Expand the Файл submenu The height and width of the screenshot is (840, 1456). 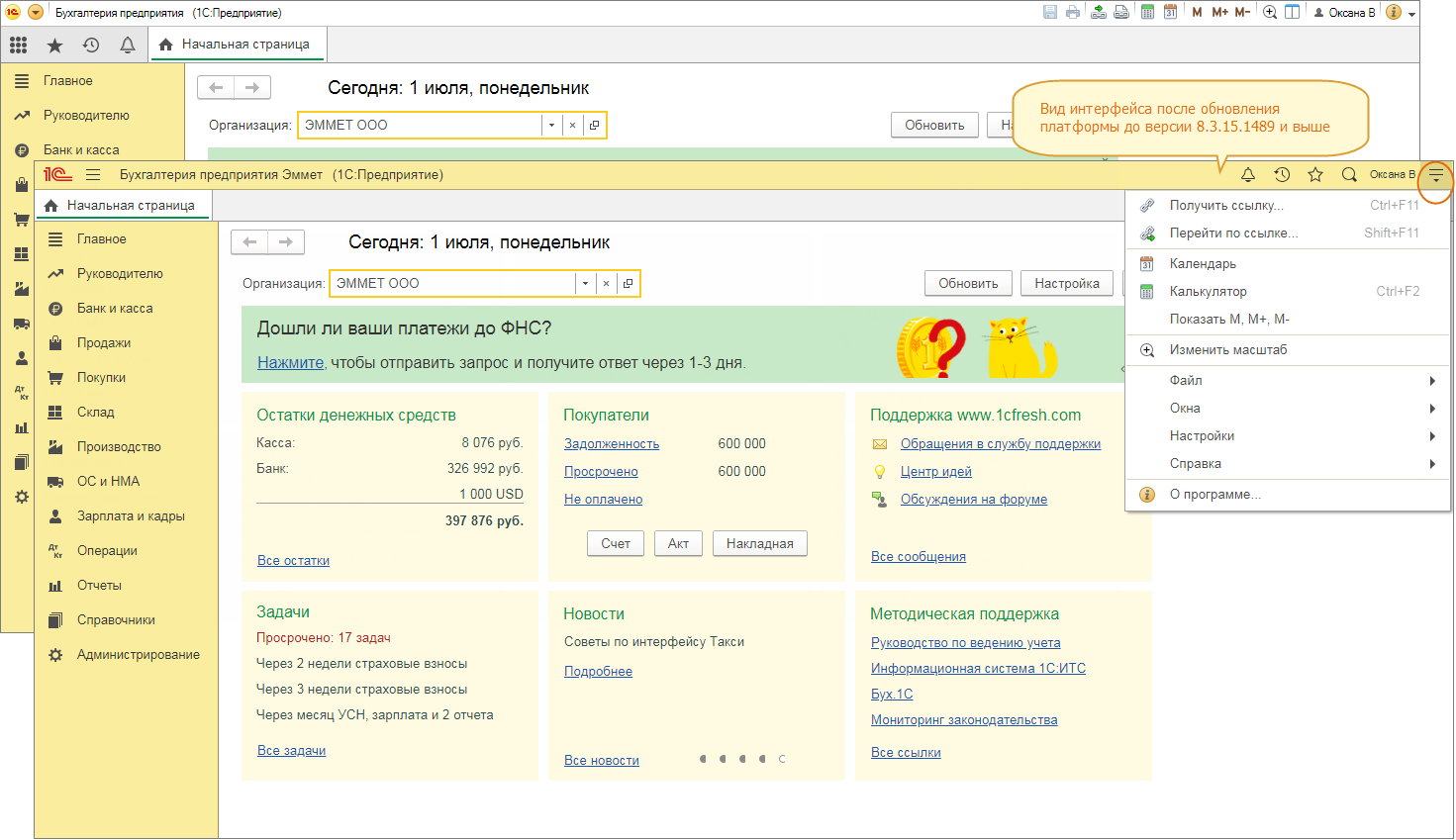point(1288,381)
